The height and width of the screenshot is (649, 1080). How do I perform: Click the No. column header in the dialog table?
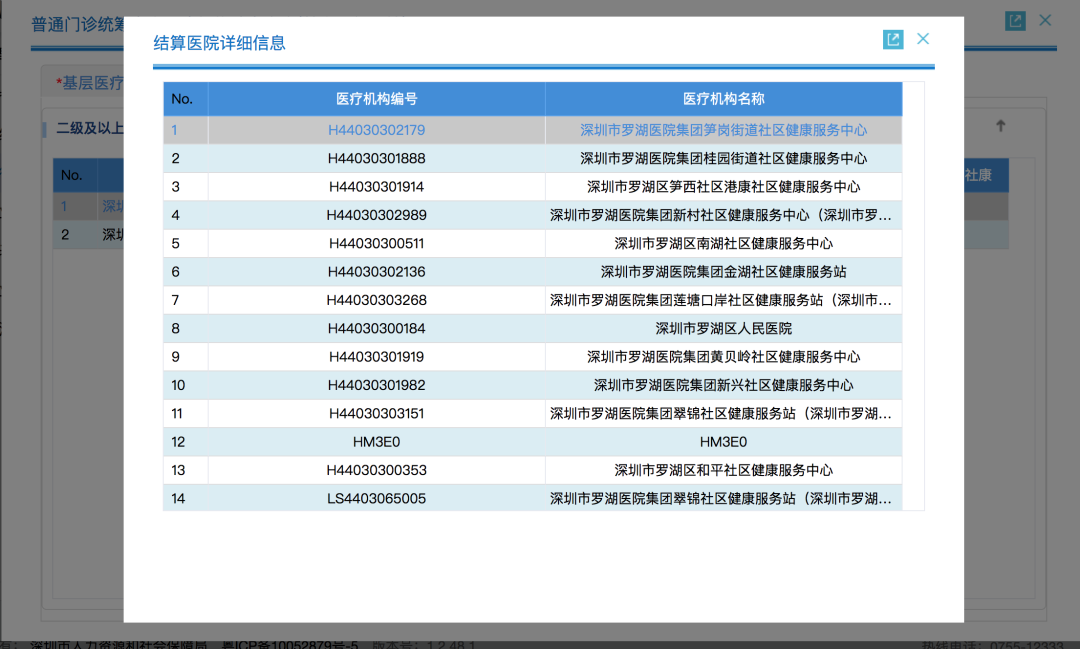182,99
